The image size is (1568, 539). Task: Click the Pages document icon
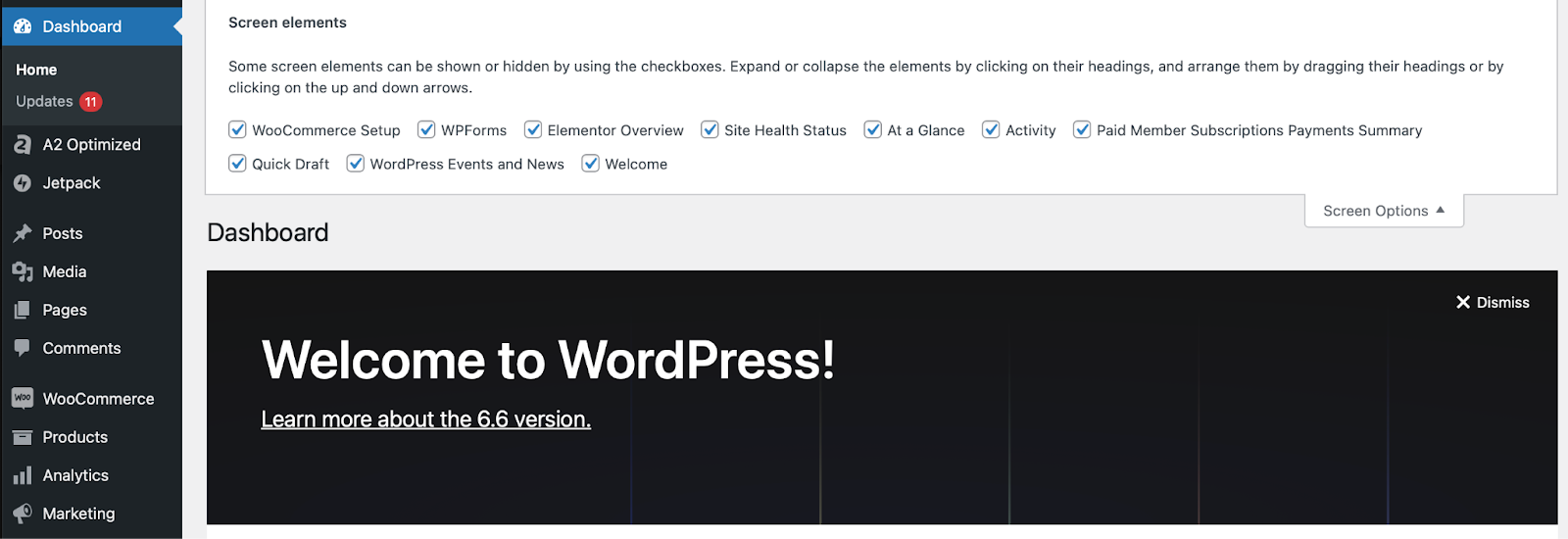(x=23, y=311)
